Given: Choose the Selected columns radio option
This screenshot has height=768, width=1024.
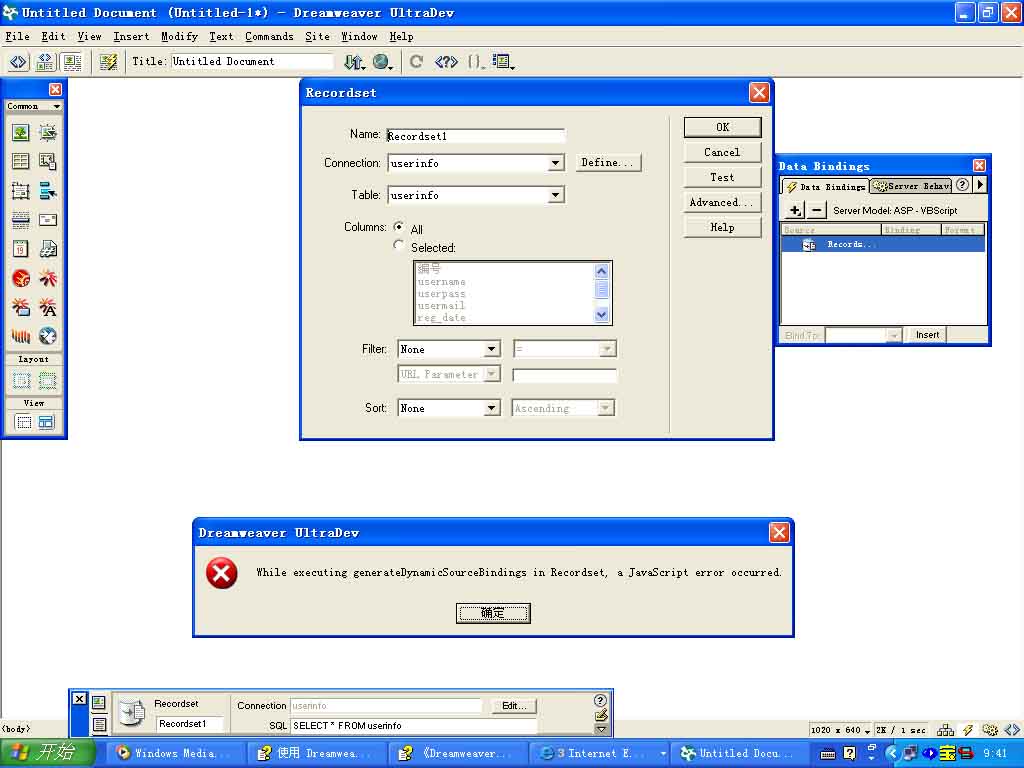Looking at the screenshot, I should [399, 246].
